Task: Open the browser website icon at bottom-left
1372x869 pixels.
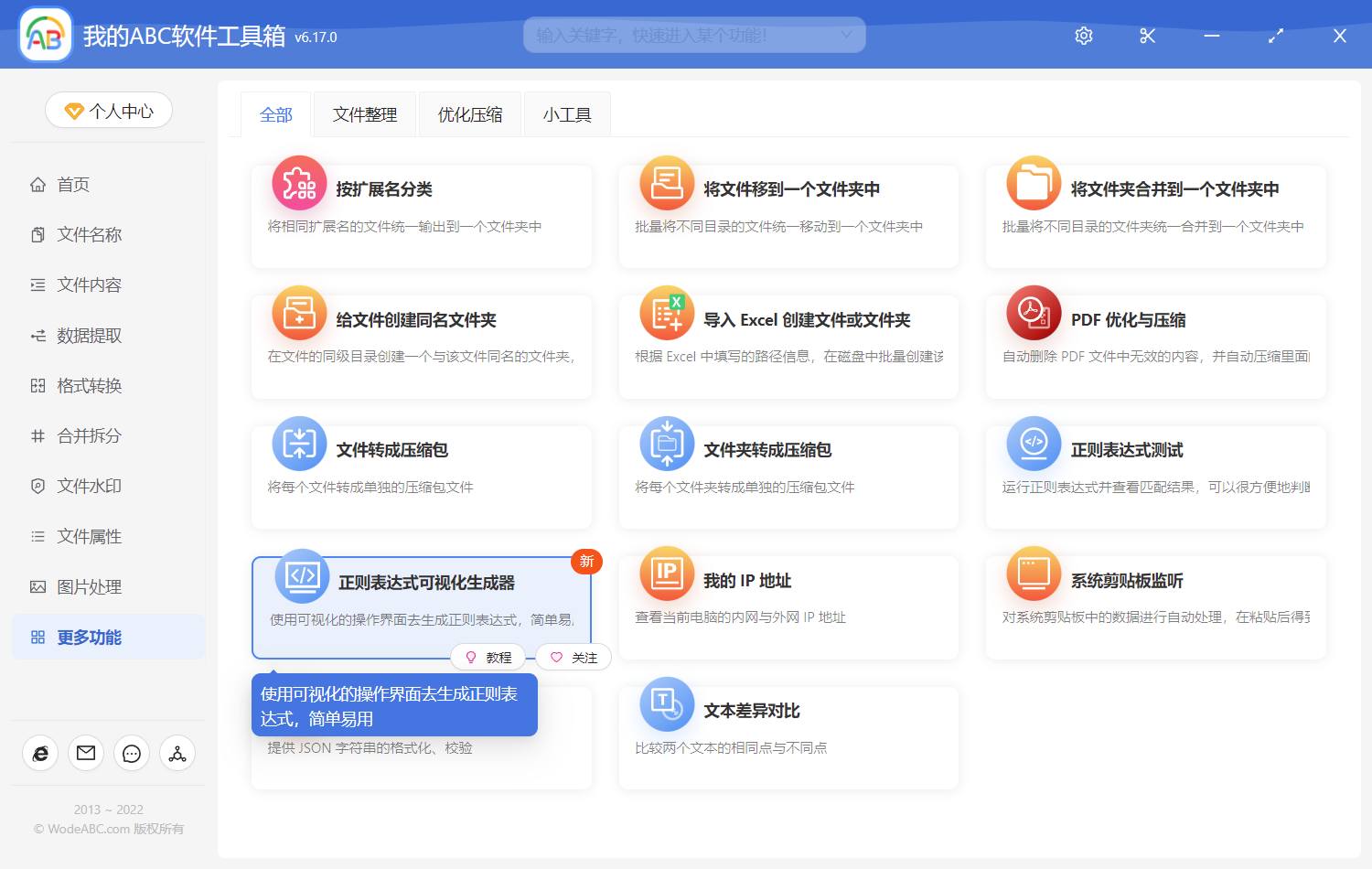Action: [40, 753]
